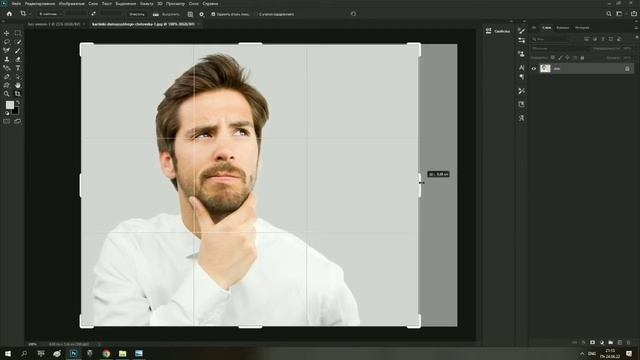Select the Move tool
640x360 pixels.
pyautogui.click(x=7, y=33)
